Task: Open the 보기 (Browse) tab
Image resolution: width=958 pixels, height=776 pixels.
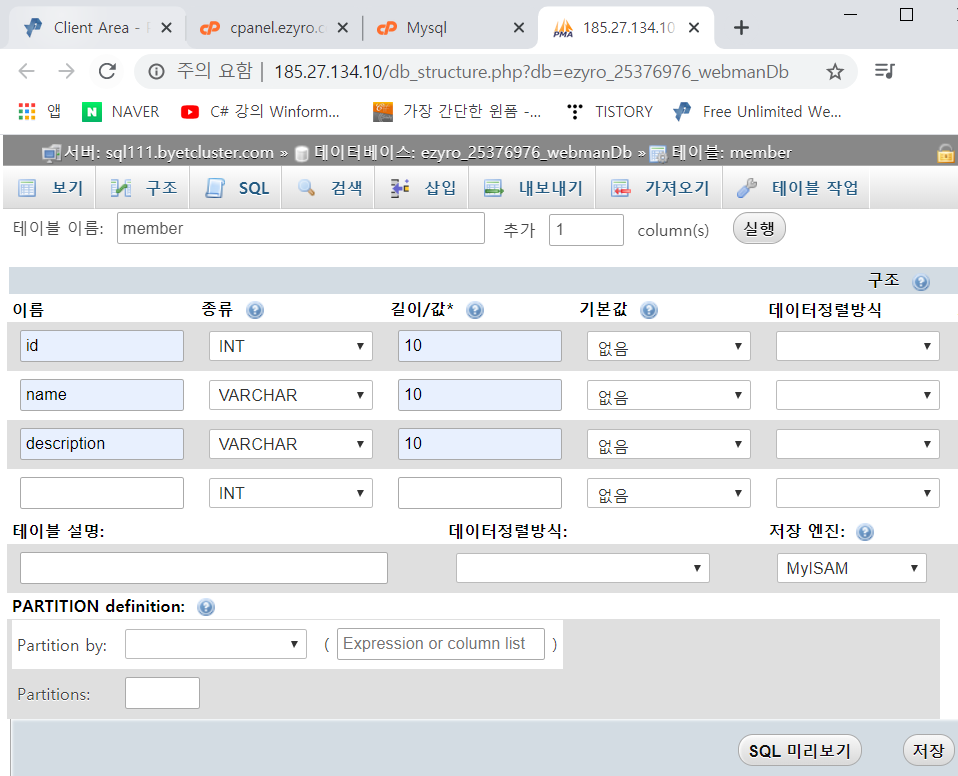Action: (50, 188)
